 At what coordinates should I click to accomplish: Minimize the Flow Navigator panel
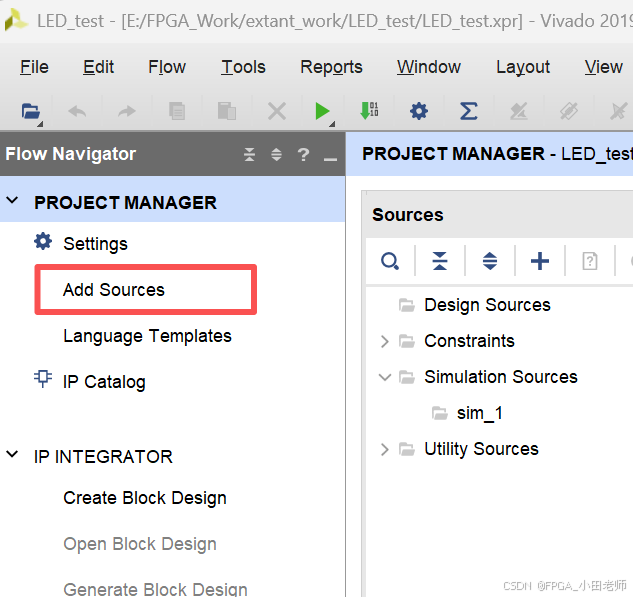330,159
